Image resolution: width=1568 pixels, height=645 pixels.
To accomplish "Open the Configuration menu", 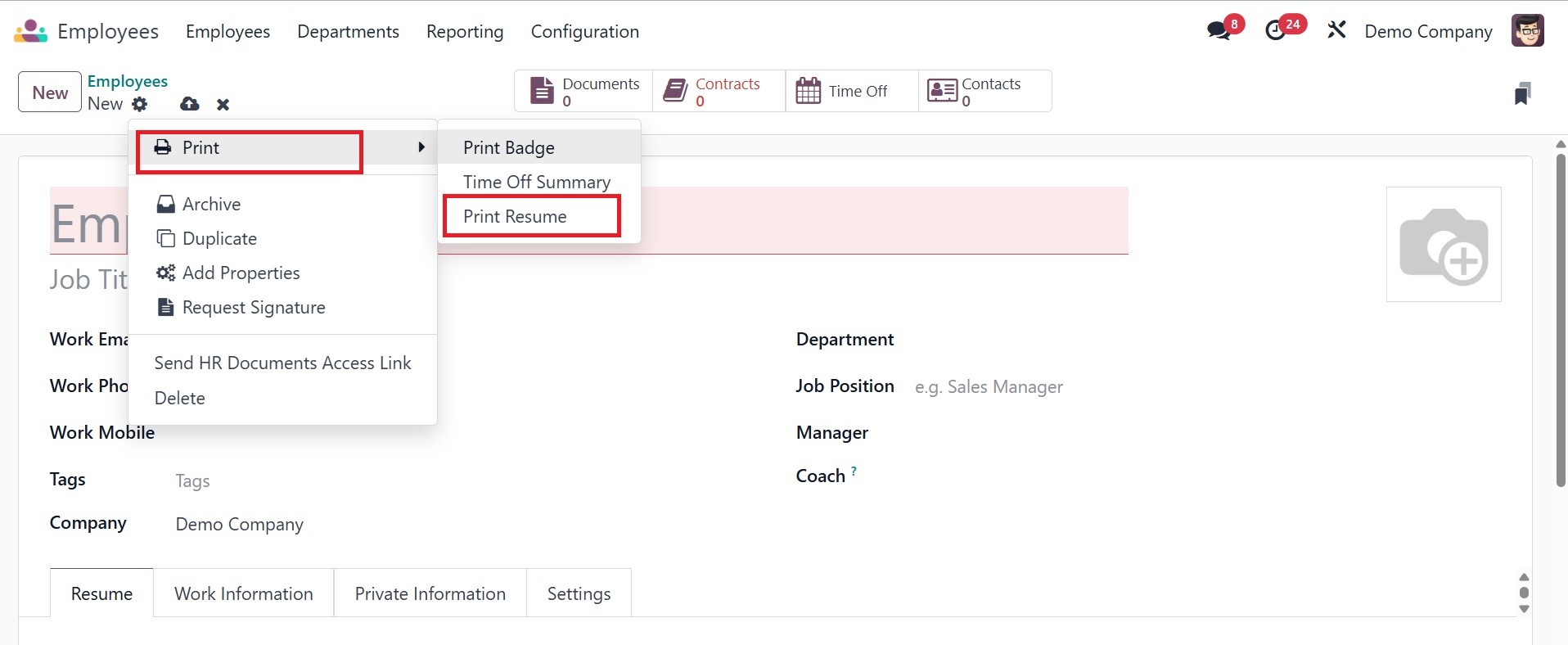I will click(x=584, y=31).
